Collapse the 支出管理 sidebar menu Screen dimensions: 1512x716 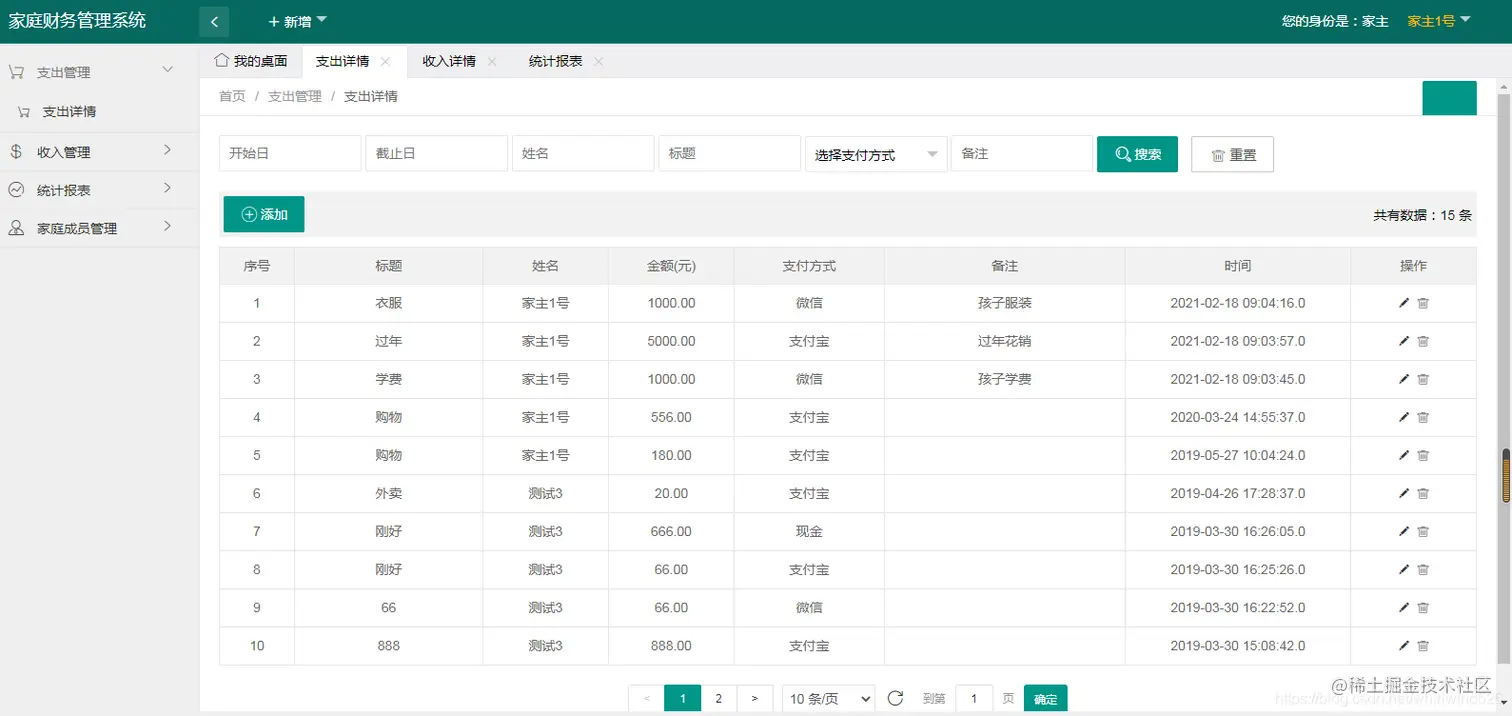pyautogui.click(x=99, y=72)
